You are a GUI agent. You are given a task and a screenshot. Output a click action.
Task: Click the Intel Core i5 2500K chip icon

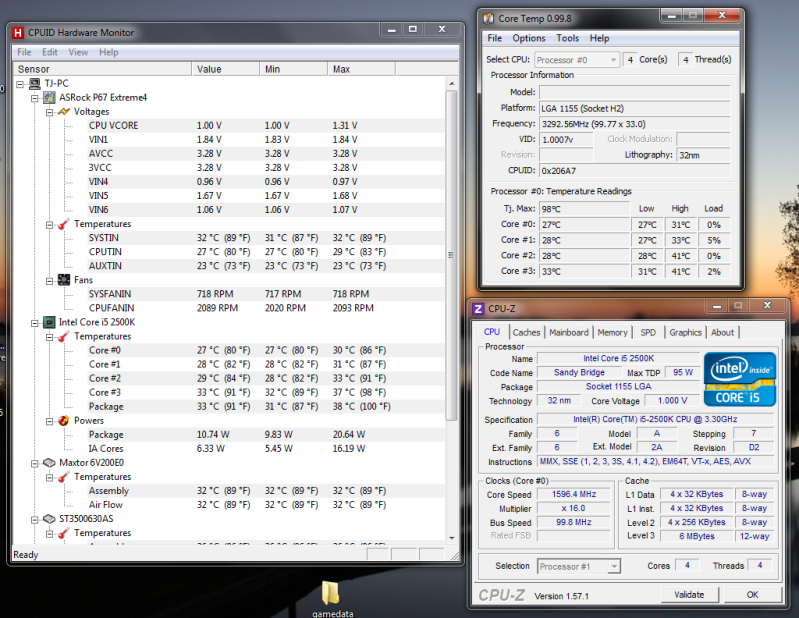tap(49, 323)
